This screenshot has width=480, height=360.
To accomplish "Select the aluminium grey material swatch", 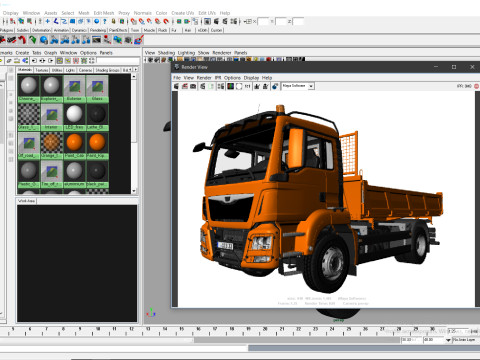I will coord(74,174).
